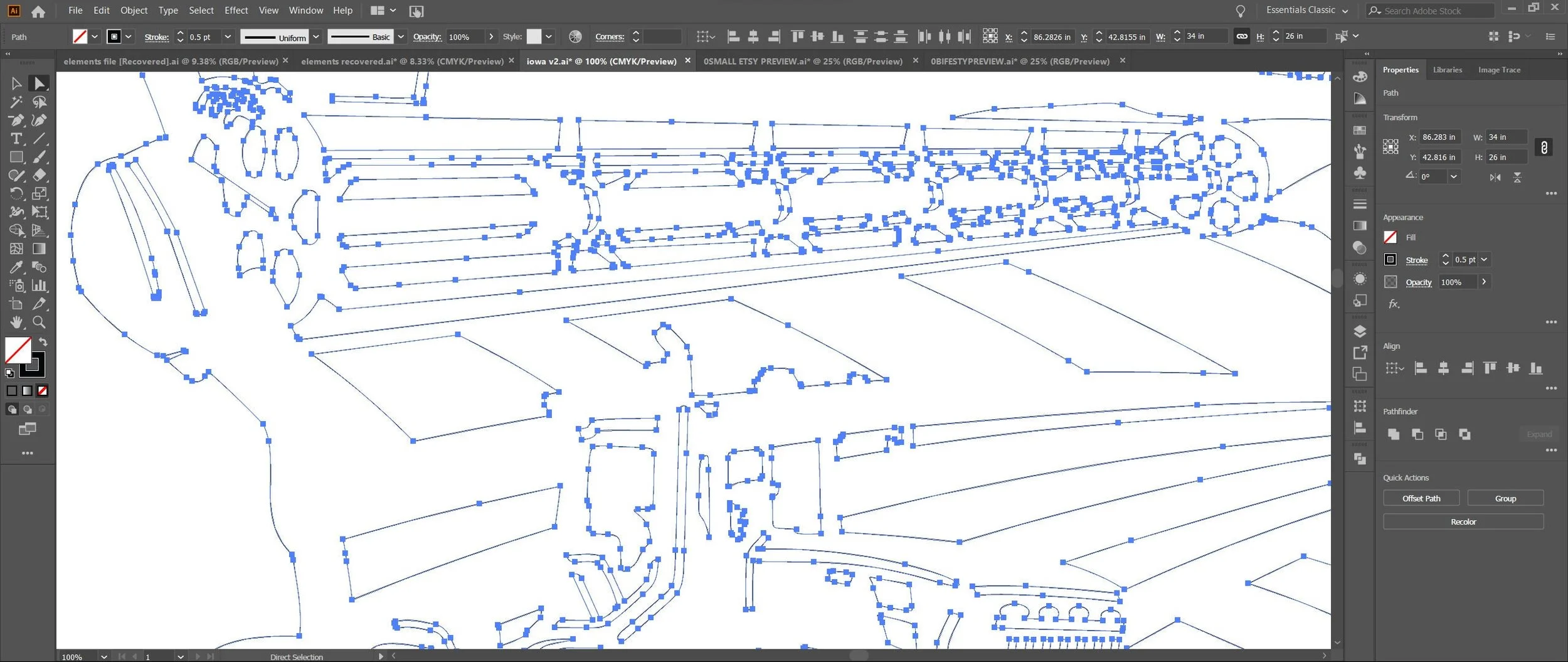Open the Opacity link in Appearance section
The height and width of the screenshot is (662, 1568).
pos(1418,282)
